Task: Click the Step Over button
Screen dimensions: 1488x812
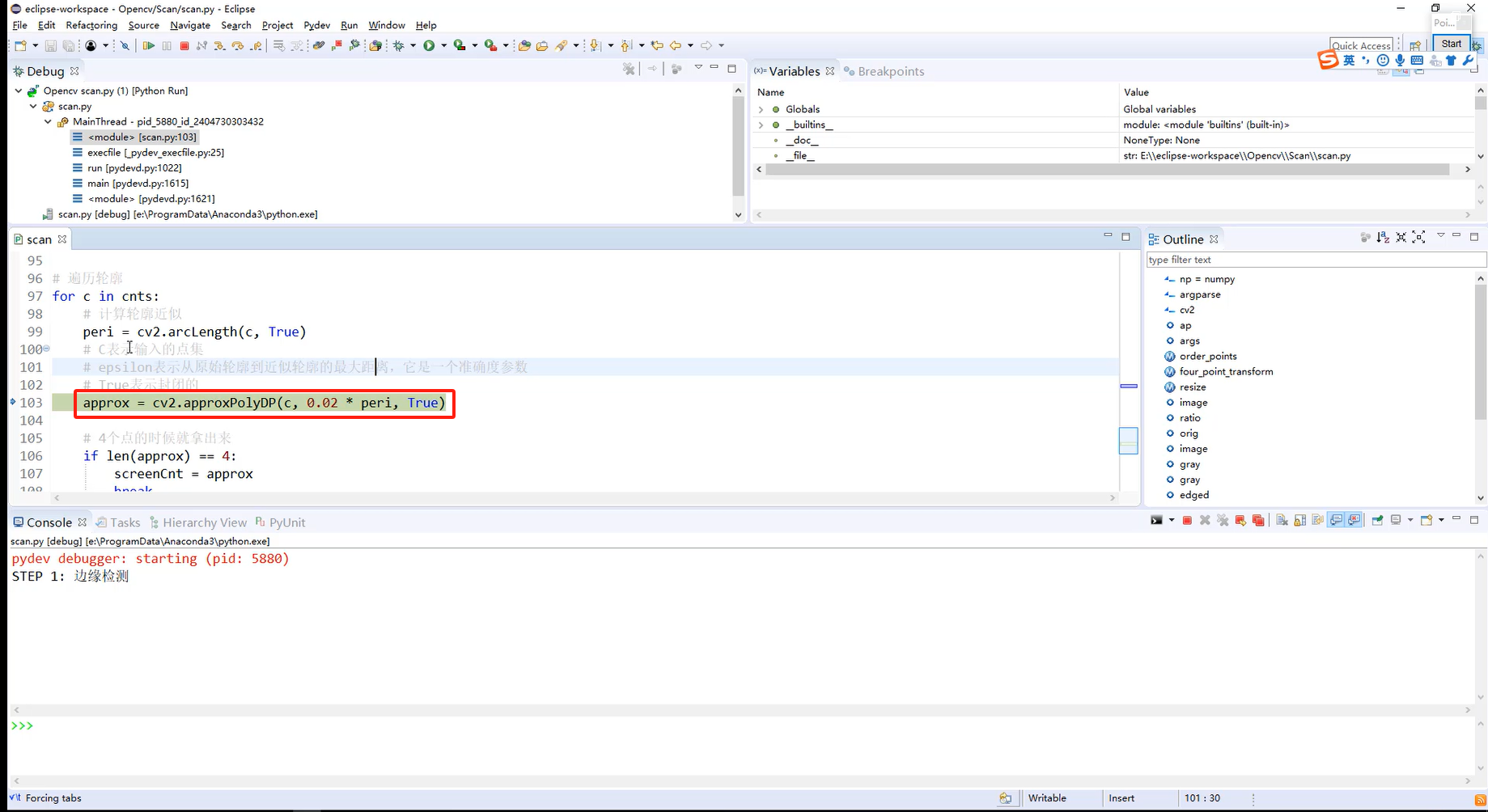Action: 237,46
